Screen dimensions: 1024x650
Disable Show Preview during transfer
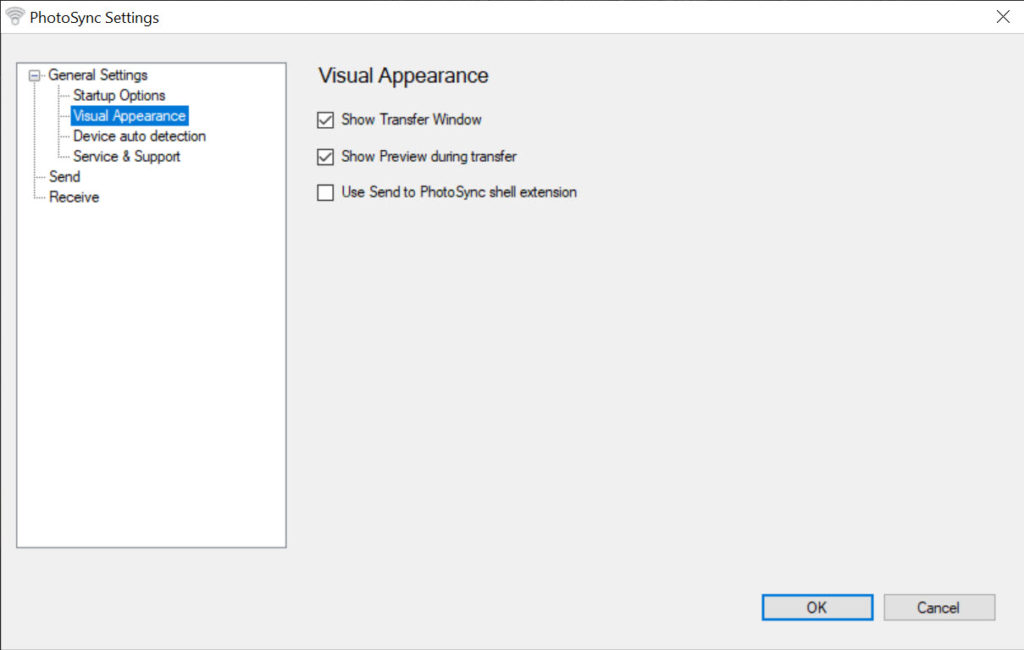(325, 157)
